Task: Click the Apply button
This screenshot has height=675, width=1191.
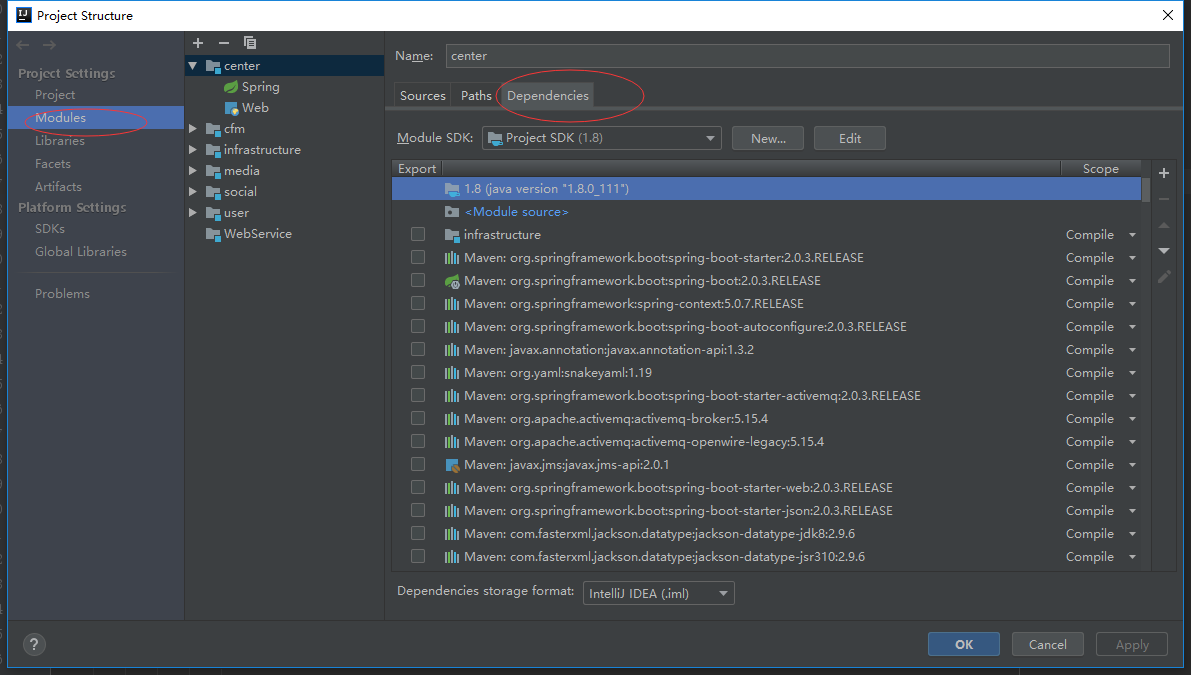Action: click(1132, 644)
